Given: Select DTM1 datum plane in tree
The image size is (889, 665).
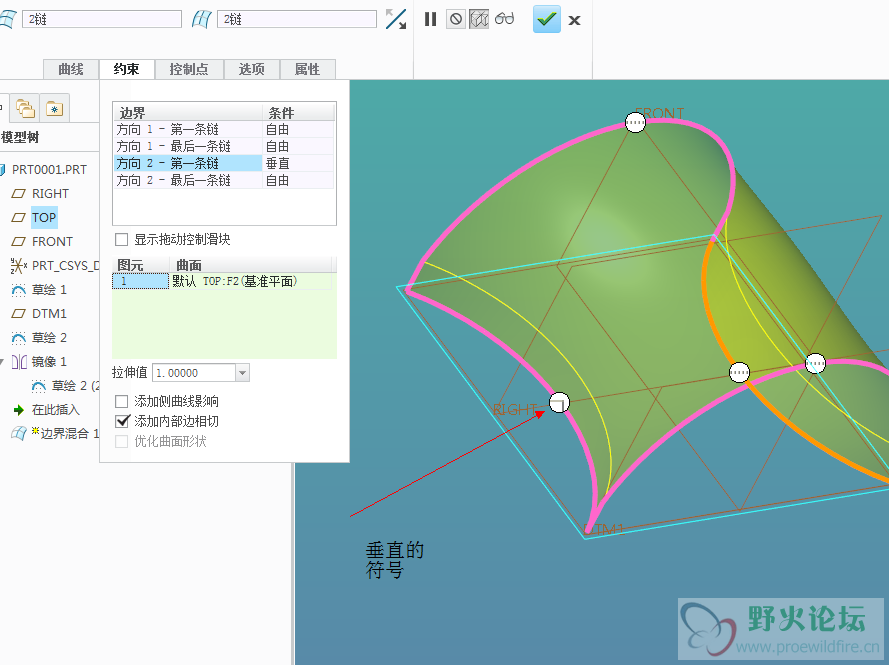Looking at the screenshot, I should click(x=49, y=314).
